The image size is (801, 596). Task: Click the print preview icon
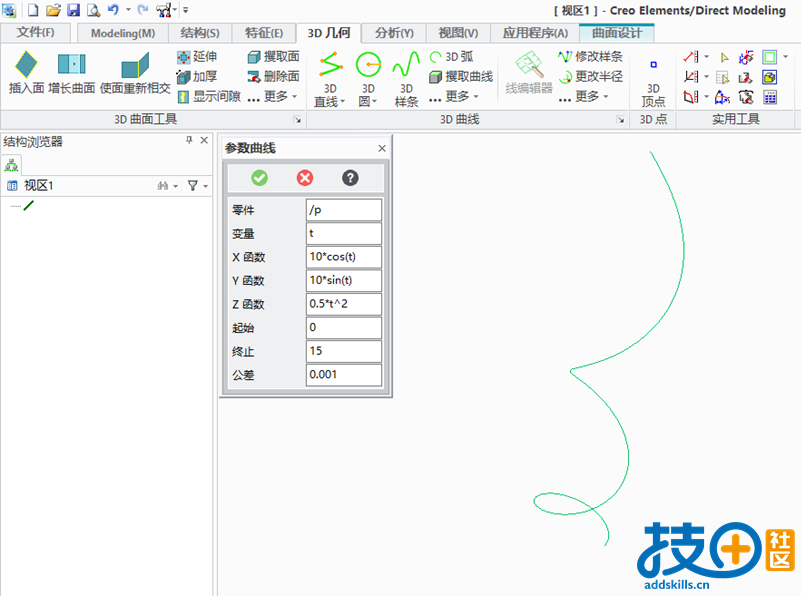[x=93, y=10]
